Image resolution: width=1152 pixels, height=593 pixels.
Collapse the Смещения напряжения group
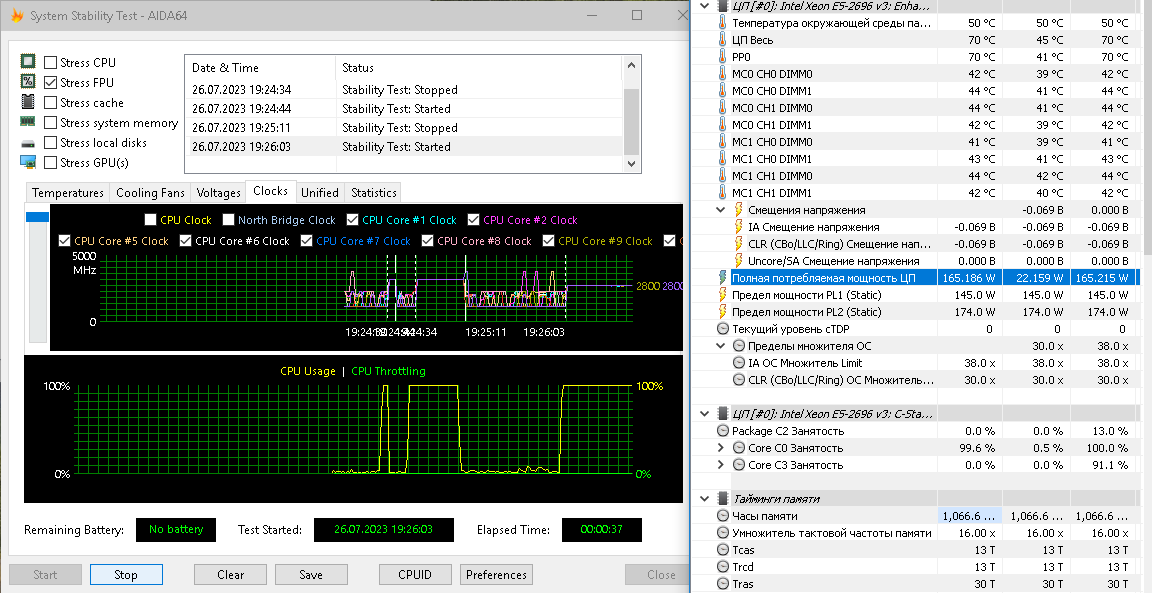[722, 210]
